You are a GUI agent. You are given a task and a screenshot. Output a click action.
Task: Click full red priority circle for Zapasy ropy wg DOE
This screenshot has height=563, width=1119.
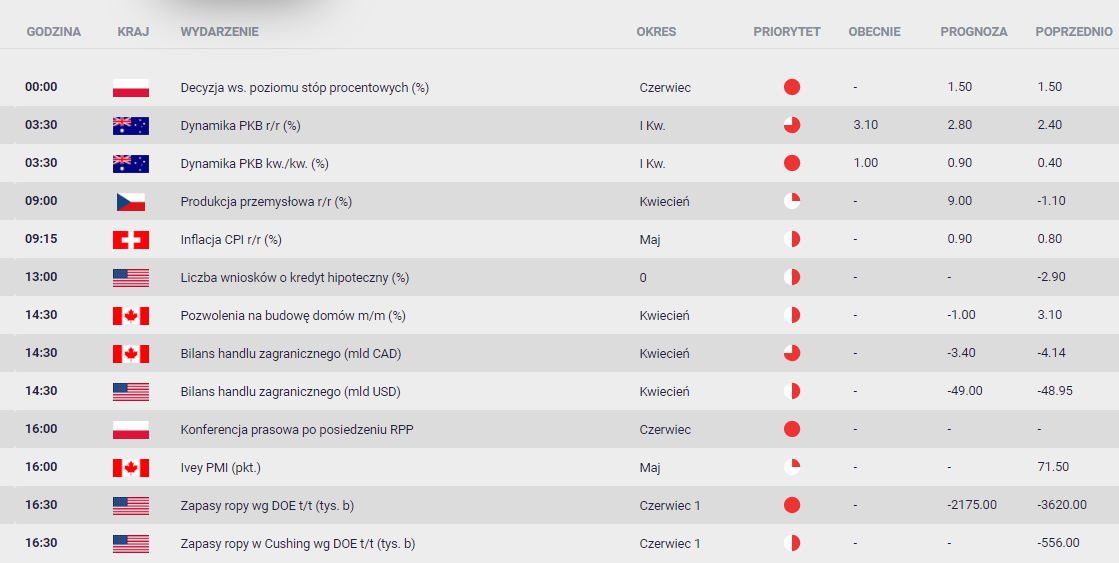pyautogui.click(x=791, y=505)
